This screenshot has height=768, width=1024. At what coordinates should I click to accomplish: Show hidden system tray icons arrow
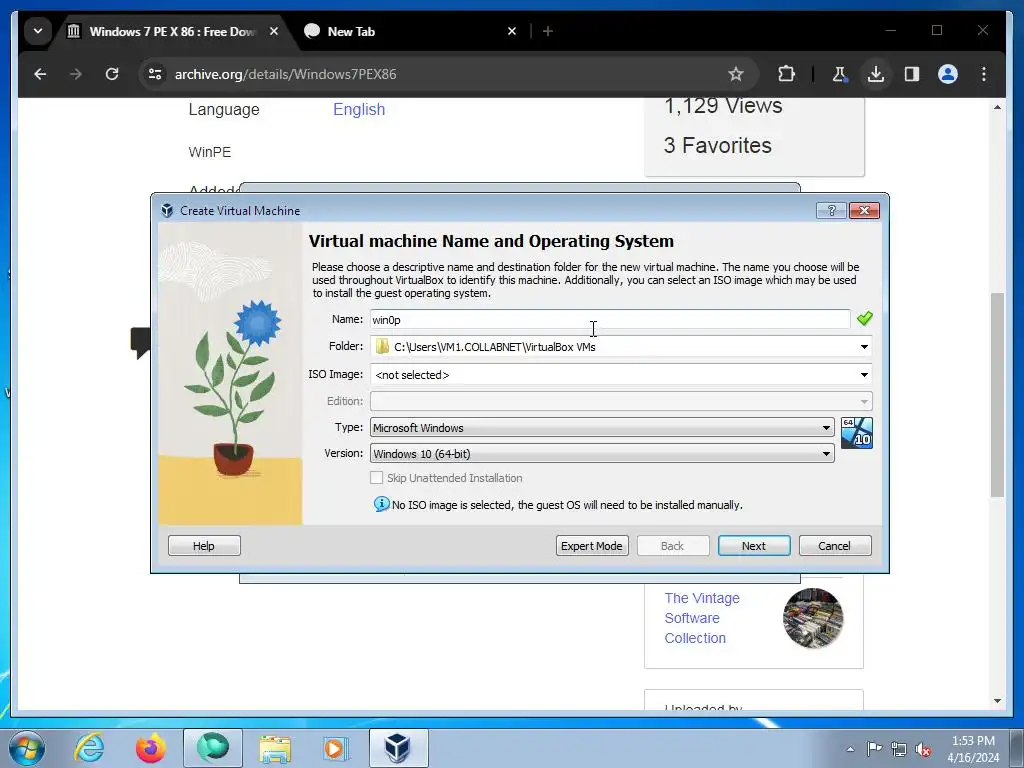[x=850, y=749]
